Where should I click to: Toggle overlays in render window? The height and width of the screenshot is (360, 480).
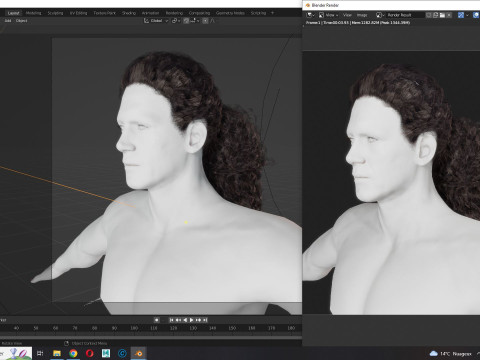point(476,15)
